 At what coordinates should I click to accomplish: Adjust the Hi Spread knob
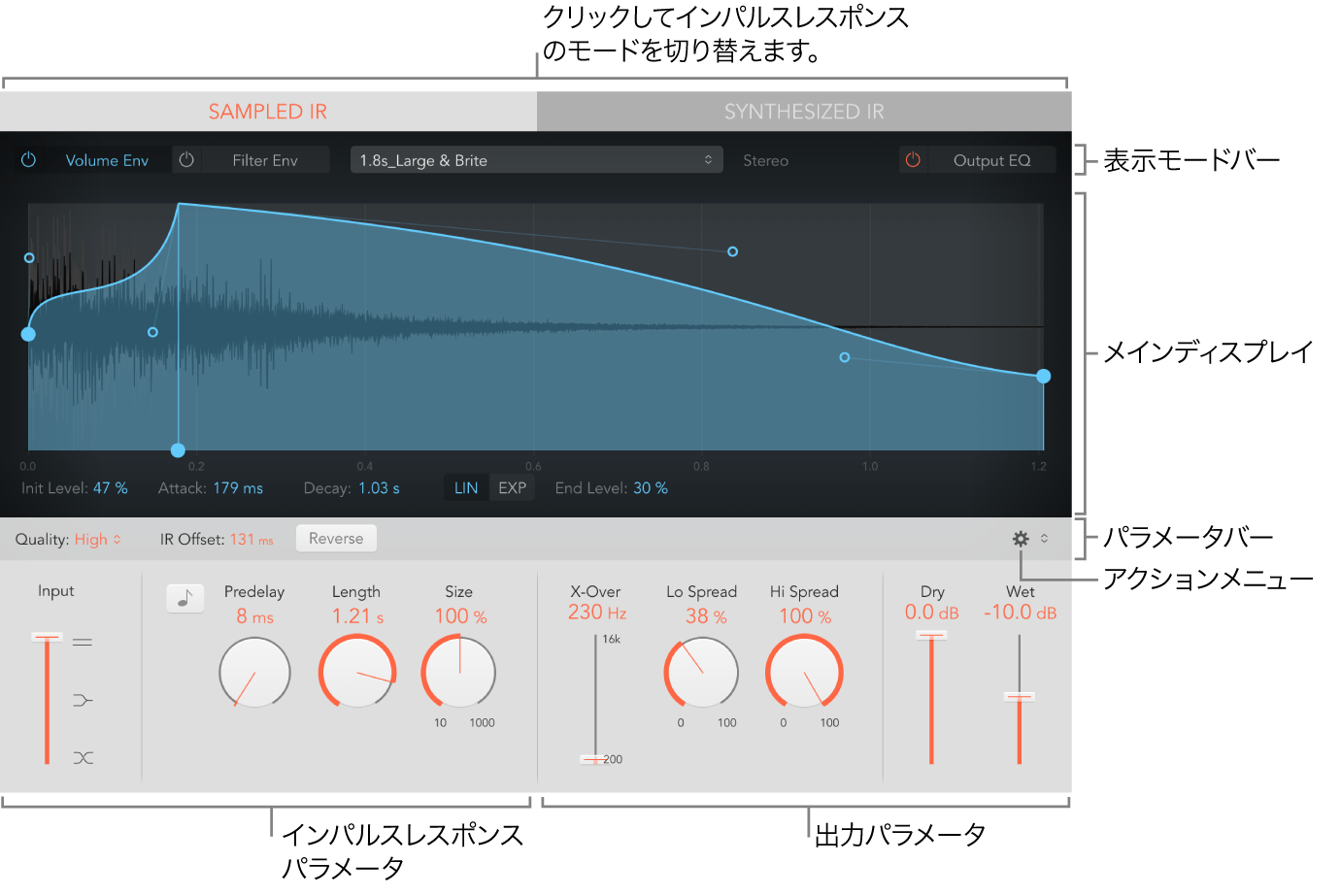click(x=804, y=672)
